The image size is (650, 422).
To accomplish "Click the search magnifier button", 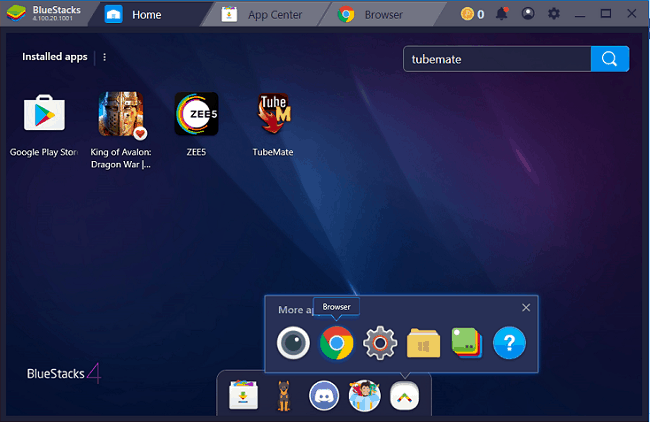I will tap(610, 59).
